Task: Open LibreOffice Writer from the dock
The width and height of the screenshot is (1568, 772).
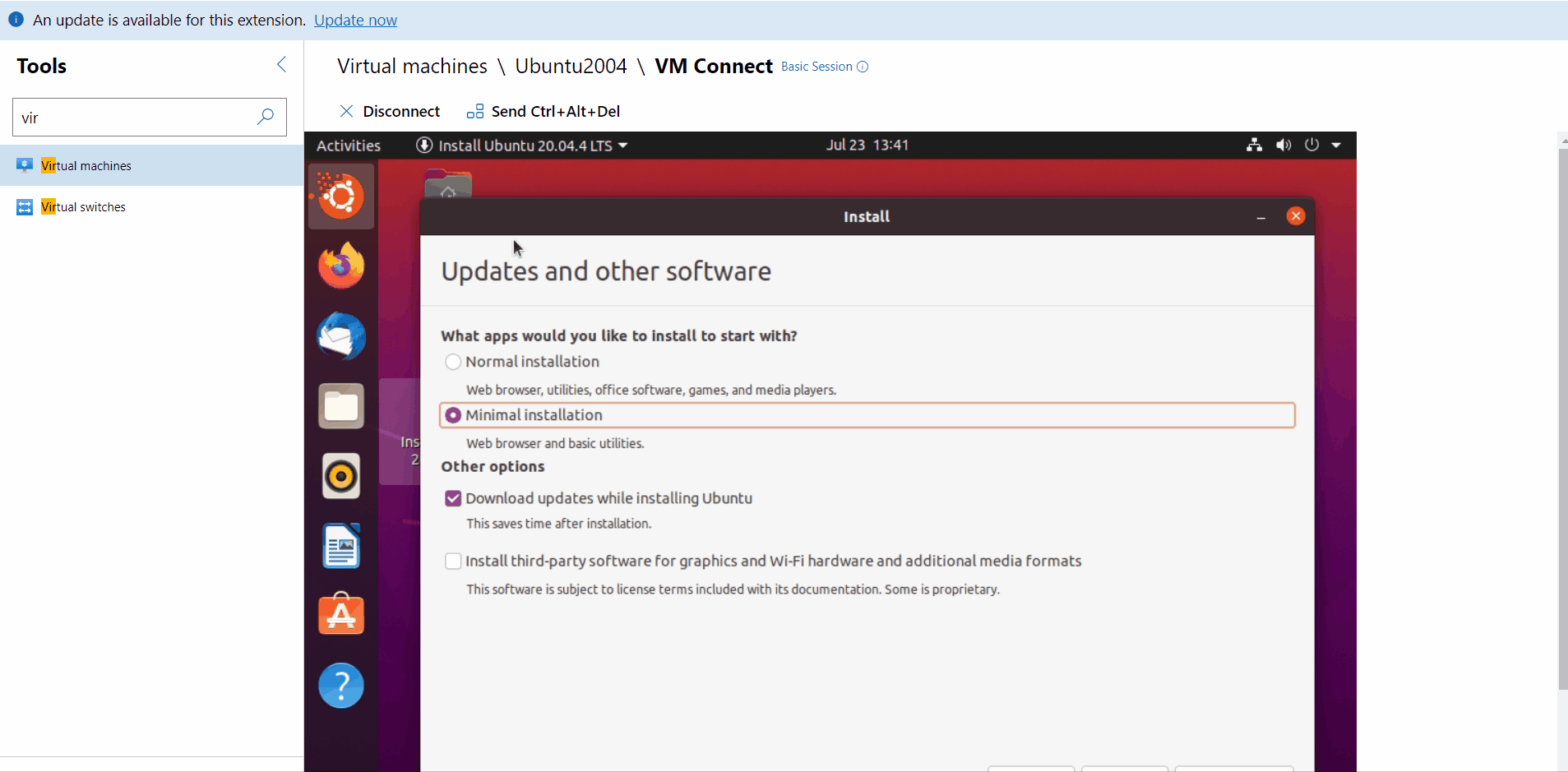Action: [341, 546]
